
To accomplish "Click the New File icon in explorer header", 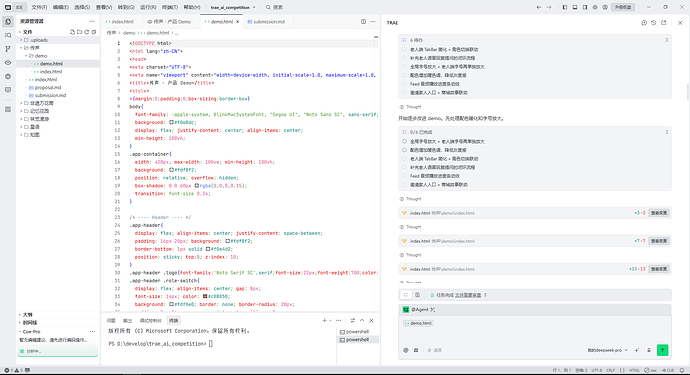I will [72, 32].
